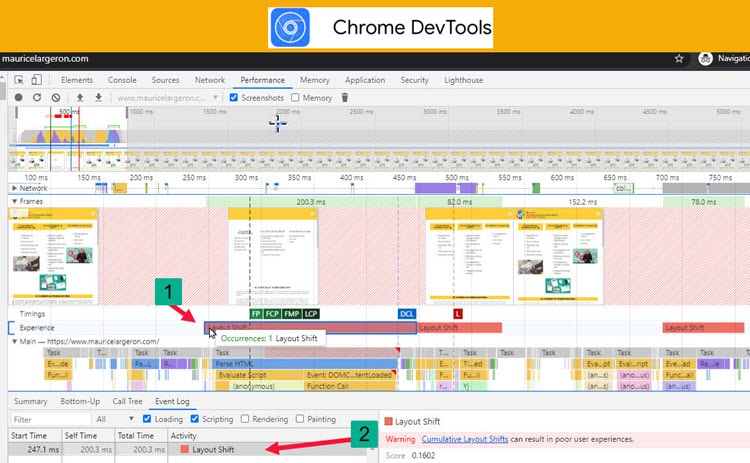Click the mauricelargeron.com address bar text
Viewport: 750px width, 463px height.
point(45,59)
